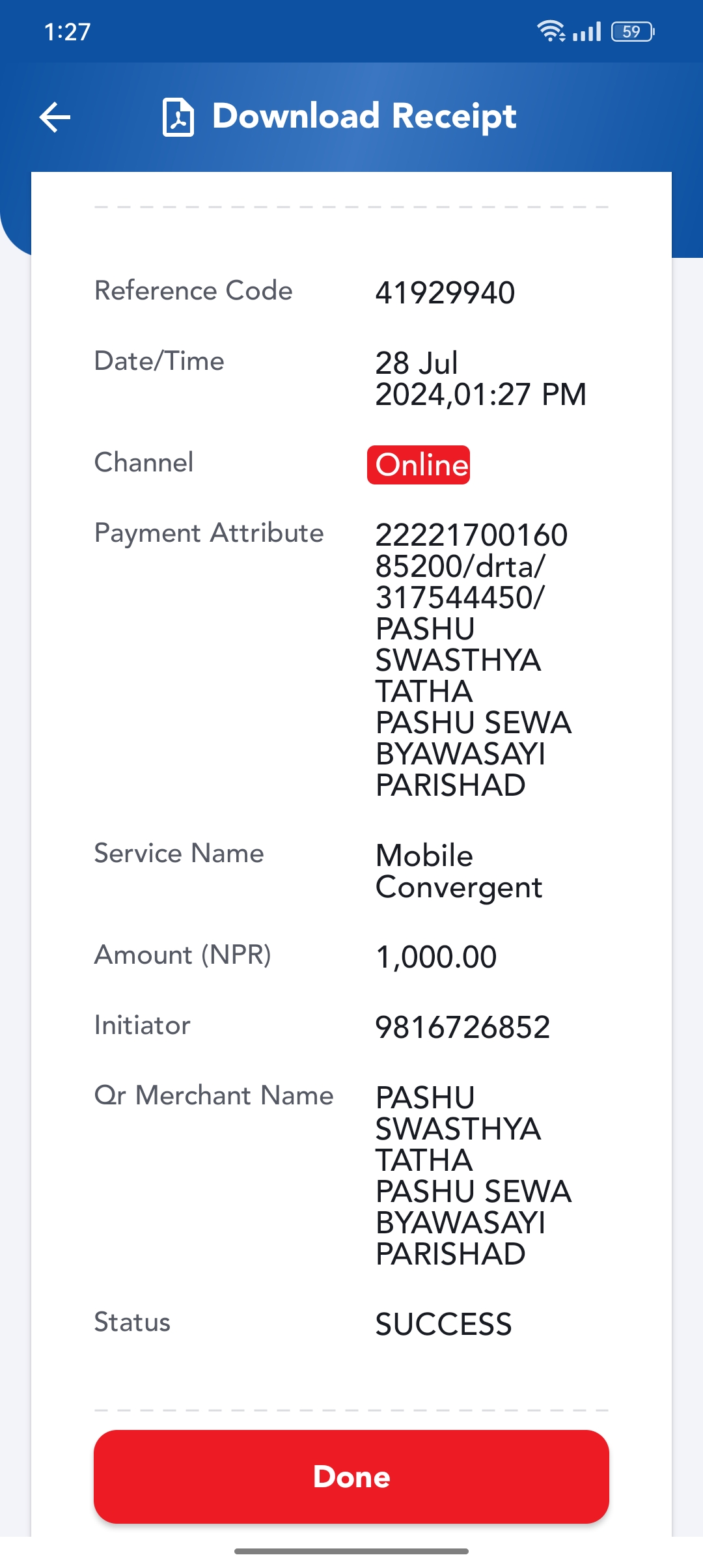Viewport: 703px width, 1568px height.
Task: Tap the cellular signal bars icon
Action: 586,31
